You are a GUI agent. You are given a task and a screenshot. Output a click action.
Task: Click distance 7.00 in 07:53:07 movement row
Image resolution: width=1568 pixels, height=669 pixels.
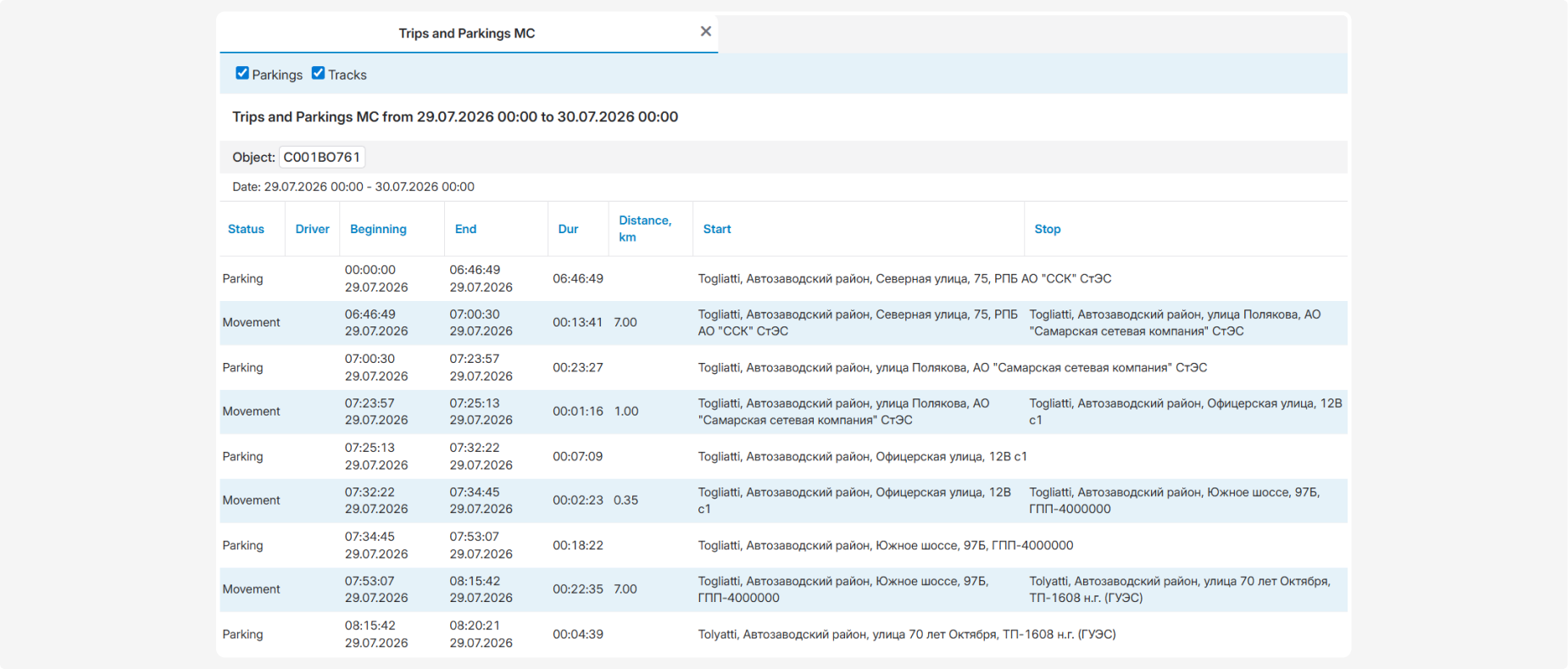[x=626, y=590]
